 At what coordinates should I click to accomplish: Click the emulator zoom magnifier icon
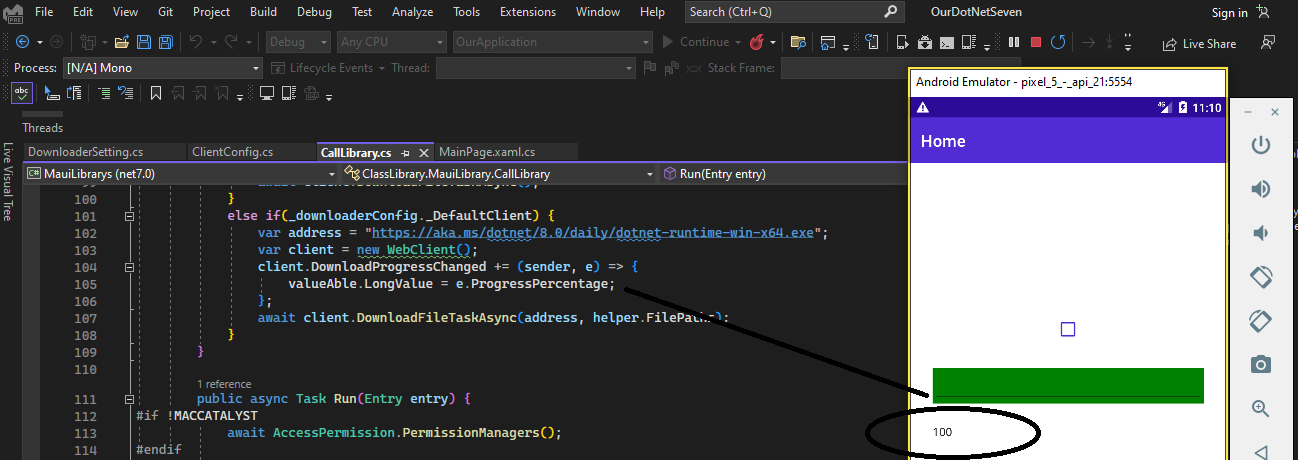click(x=1261, y=408)
